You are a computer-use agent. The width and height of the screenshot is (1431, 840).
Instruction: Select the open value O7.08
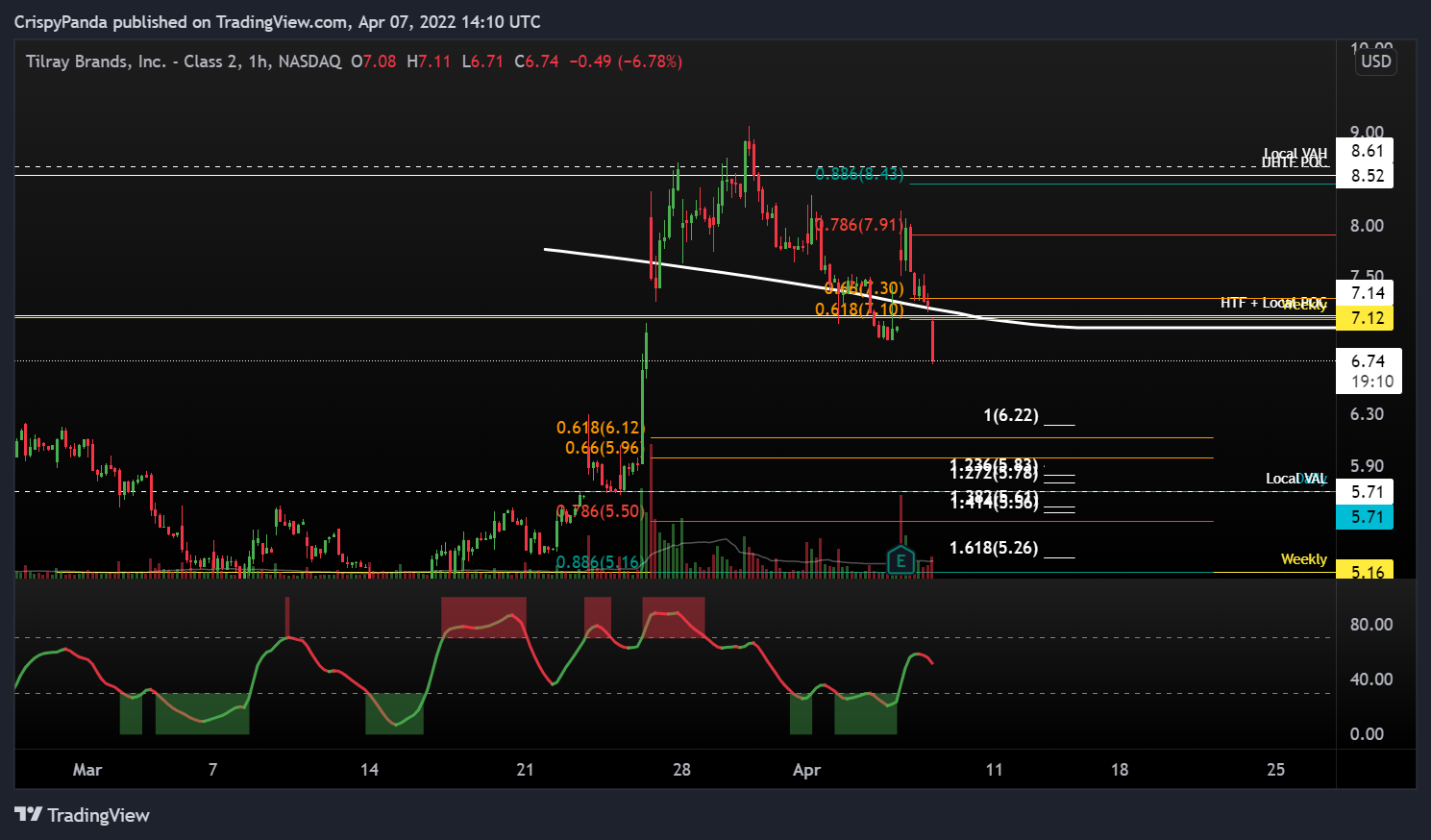pyautogui.click(x=374, y=62)
